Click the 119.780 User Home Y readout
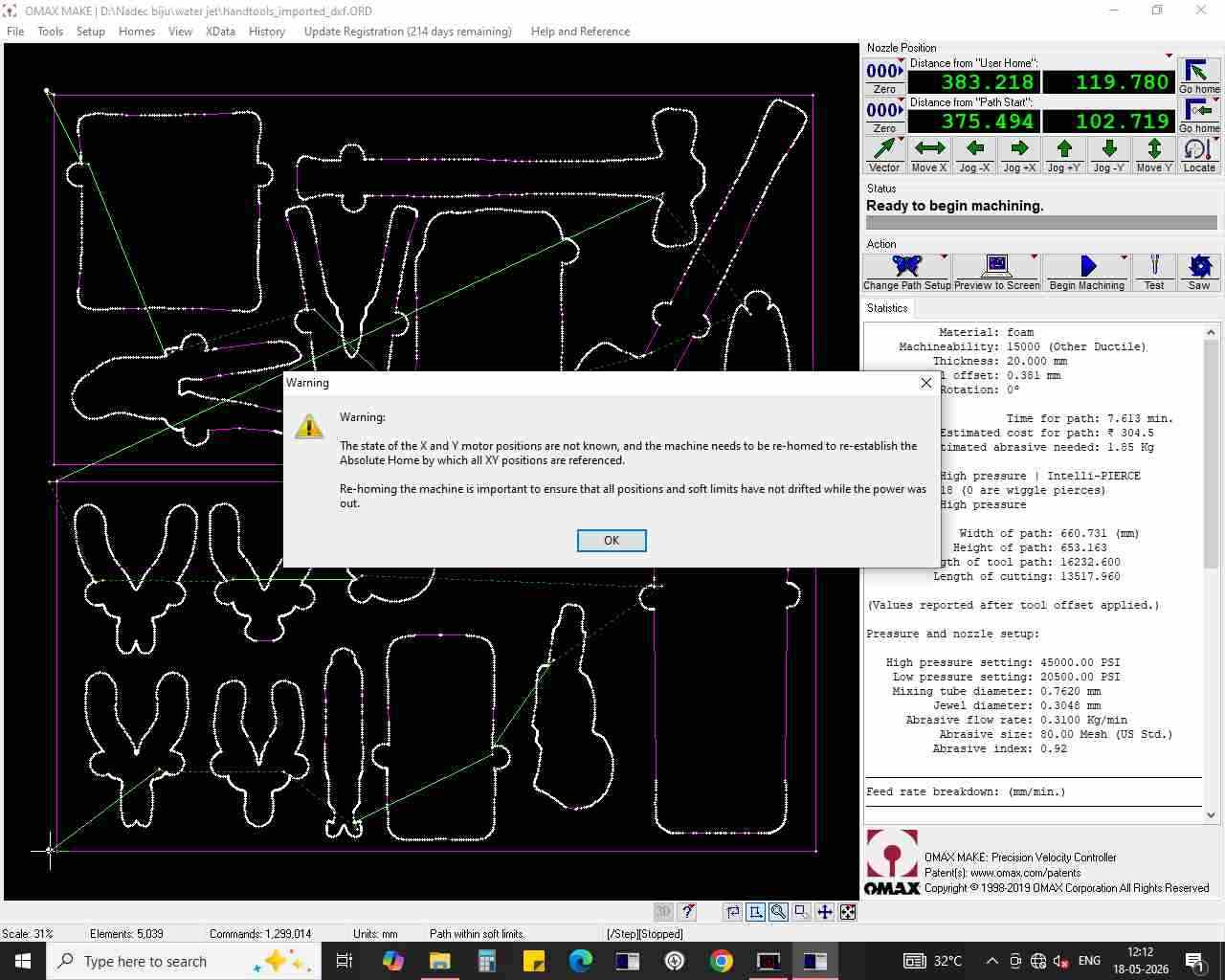Image resolution: width=1225 pixels, height=980 pixels. point(1108,82)
